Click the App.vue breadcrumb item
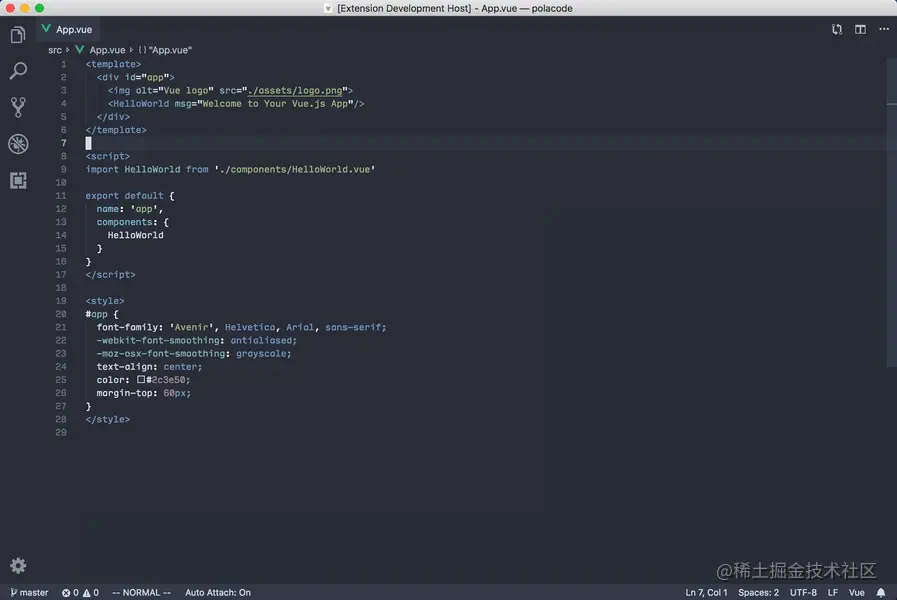Image resolution: width=897 pixels, height=600 pixels. [107, 50]
